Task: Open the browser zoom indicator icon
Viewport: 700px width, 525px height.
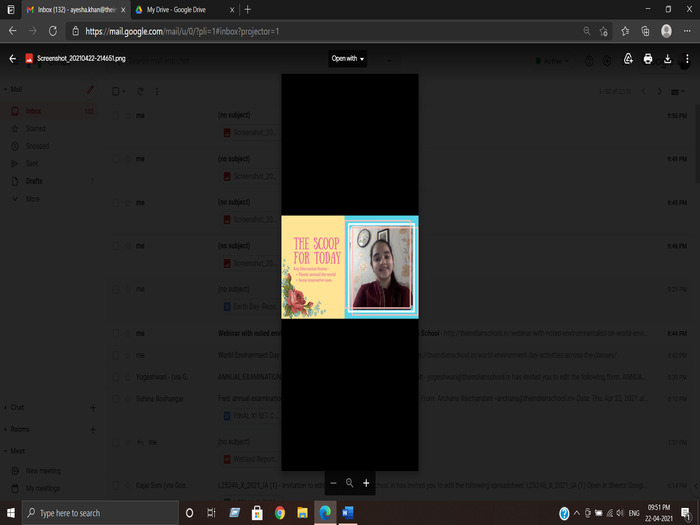Action: pyautogui.click(x=587, y=31)
